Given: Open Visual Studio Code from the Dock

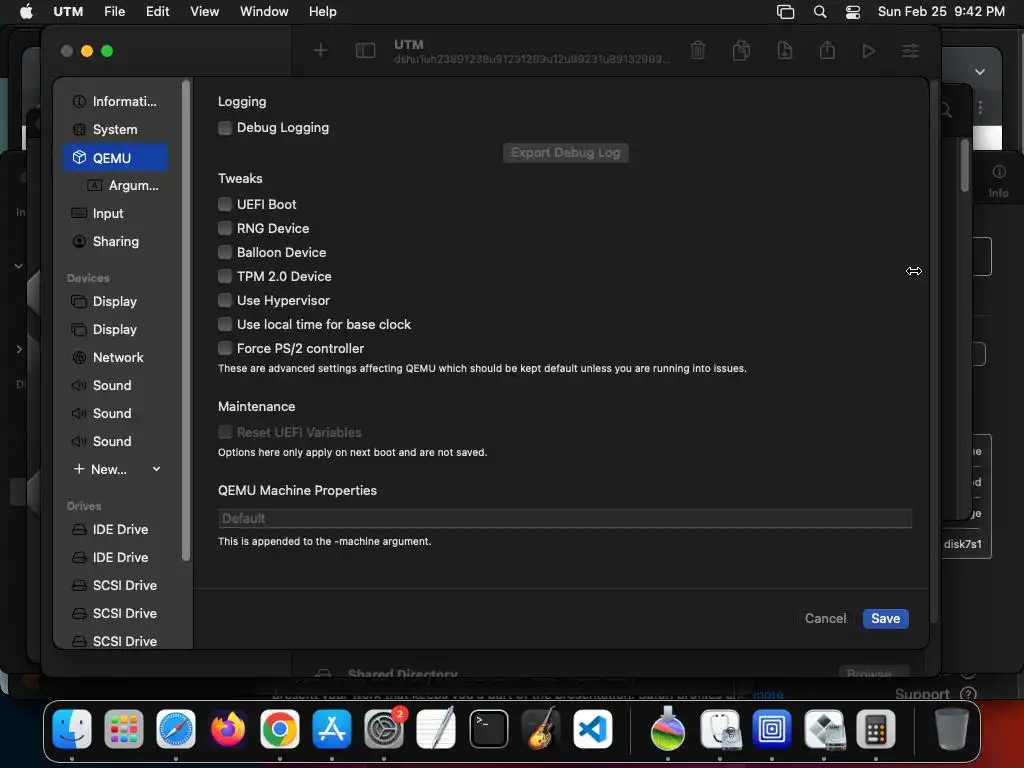Looking at the screenshot, I should (x=592, y=729).
